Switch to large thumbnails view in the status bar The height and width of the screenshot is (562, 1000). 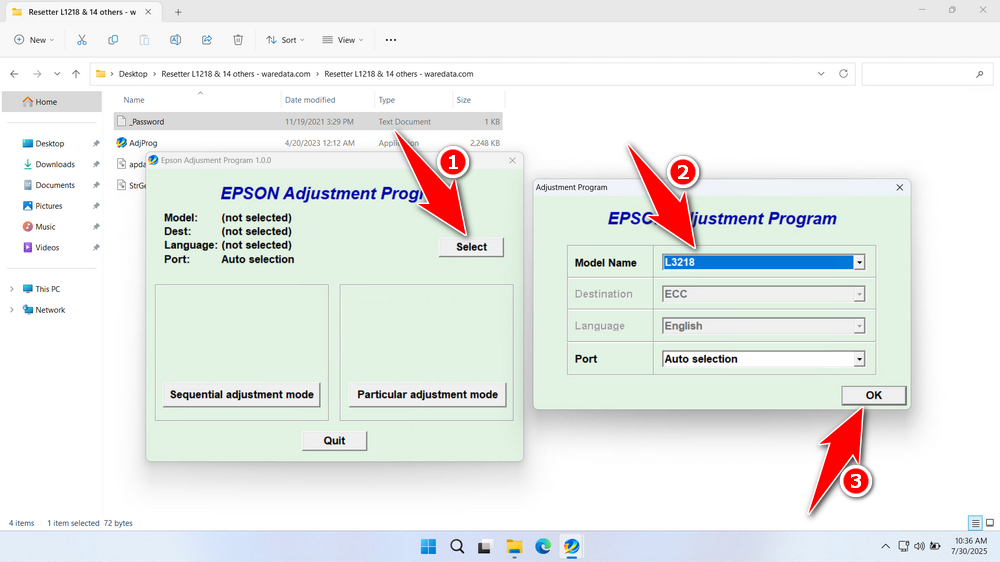click(990, 523)
